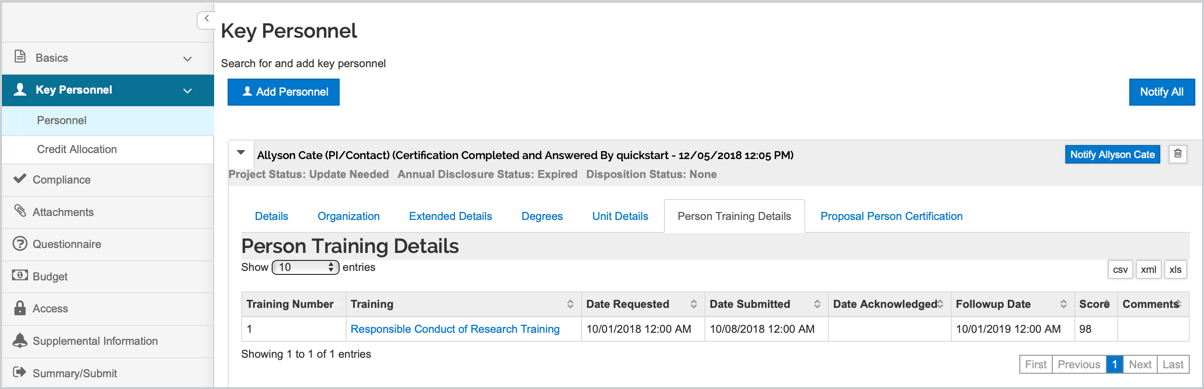This screenshot has width=1204, height=389.
Task: Open the Credit Allocation sidebar item
Action: coord(107,149)
